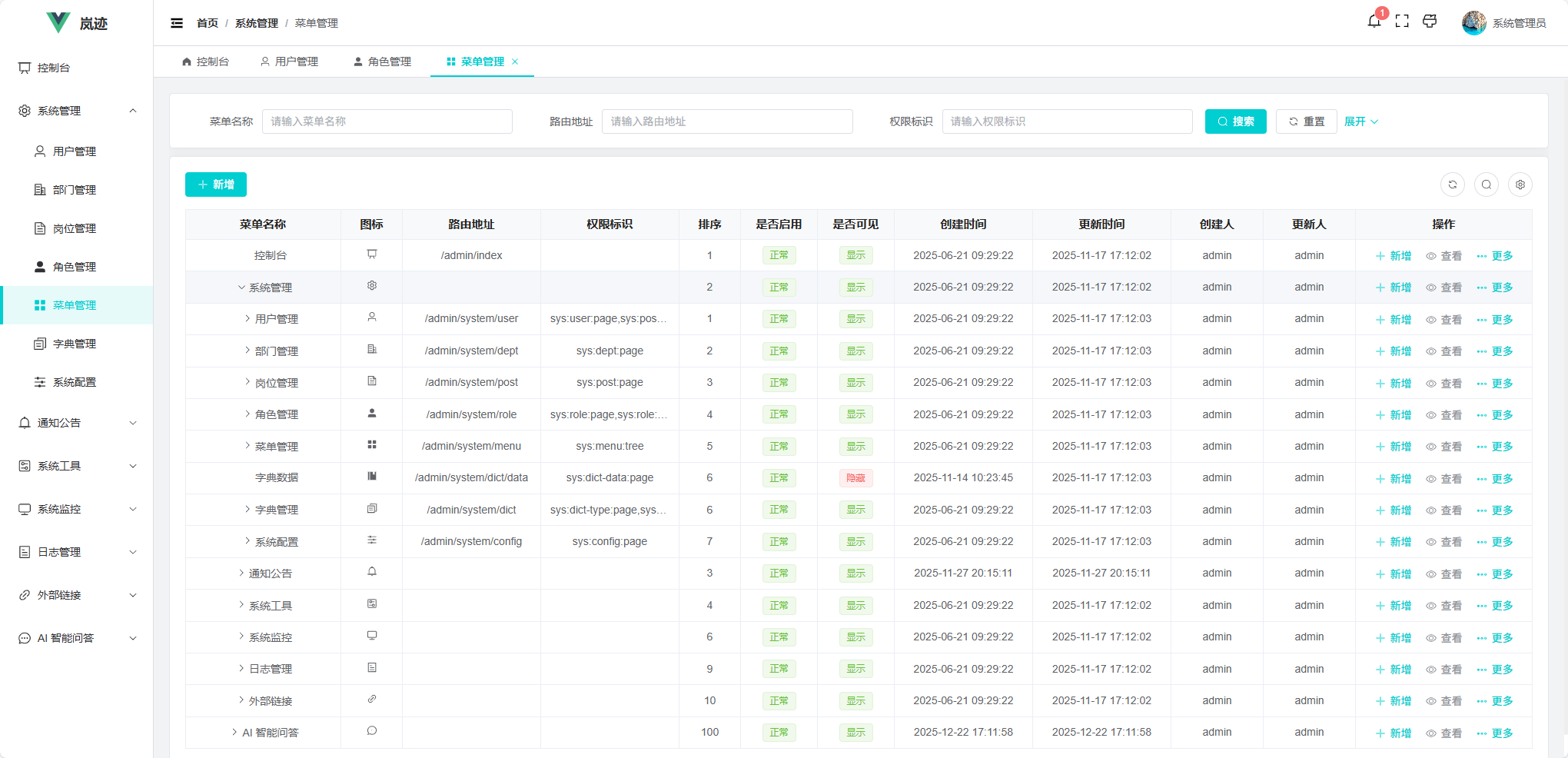Click the 新增 button to add a menu

[215, 185]
